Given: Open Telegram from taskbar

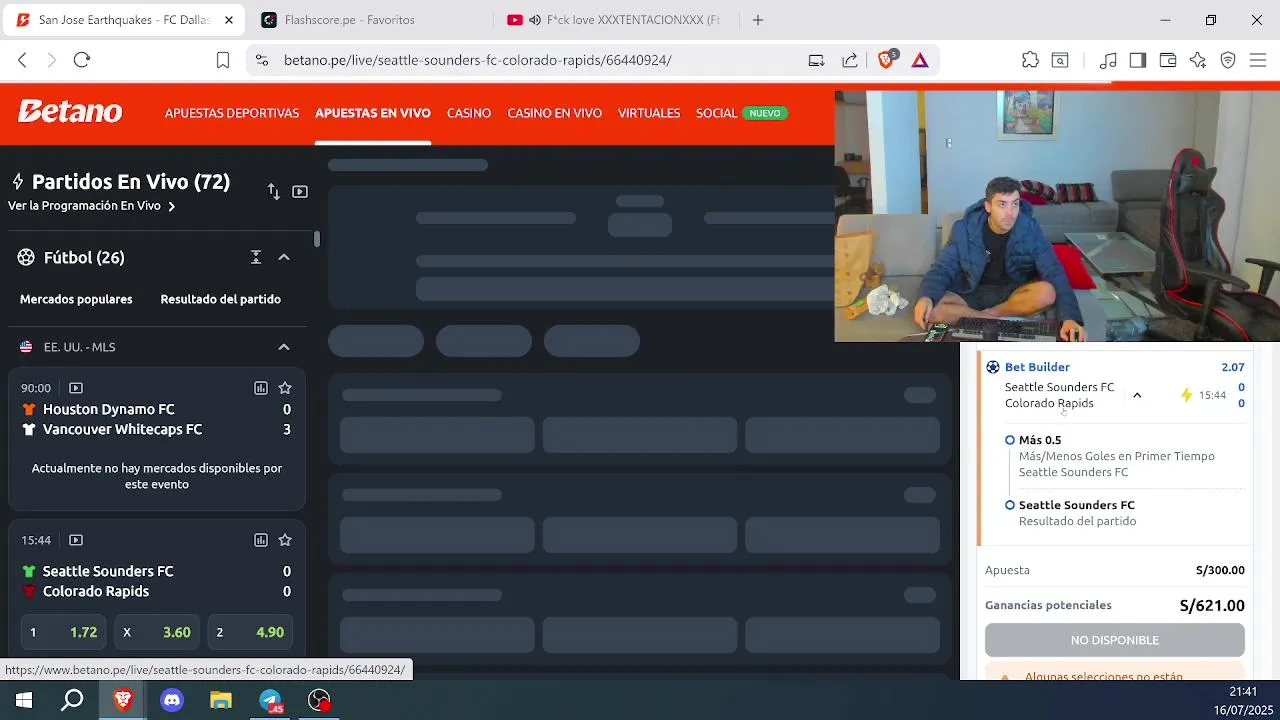Looking at the screenshot, I should click(271, 700).
